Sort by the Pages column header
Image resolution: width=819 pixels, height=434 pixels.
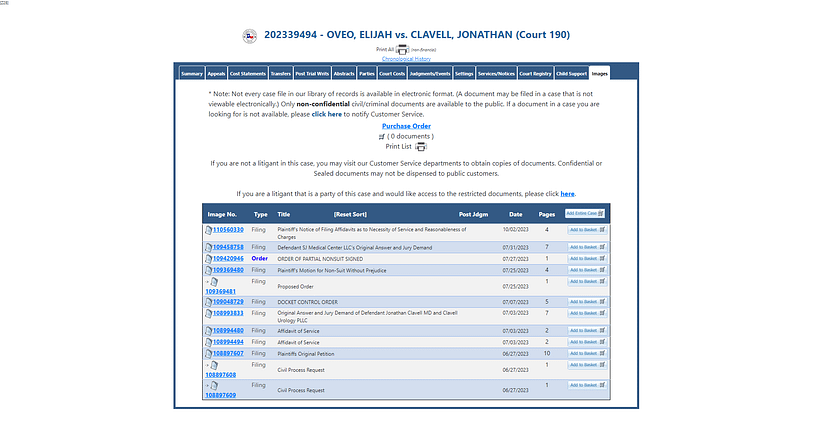point(547,215)
